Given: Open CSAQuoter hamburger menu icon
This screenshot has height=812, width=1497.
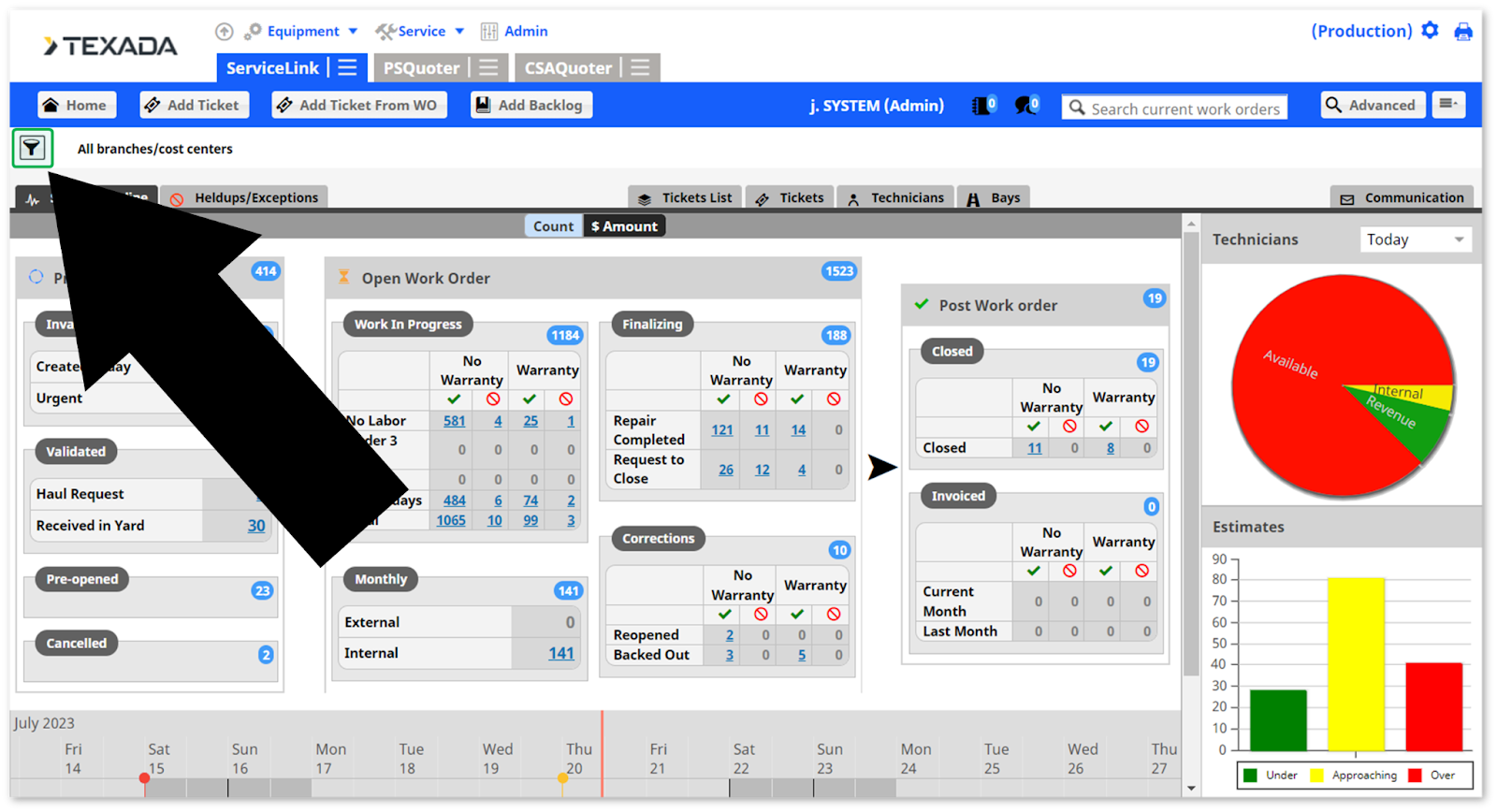Looking at the screenshot, I should pyautogui.click(x=640, y=67).
